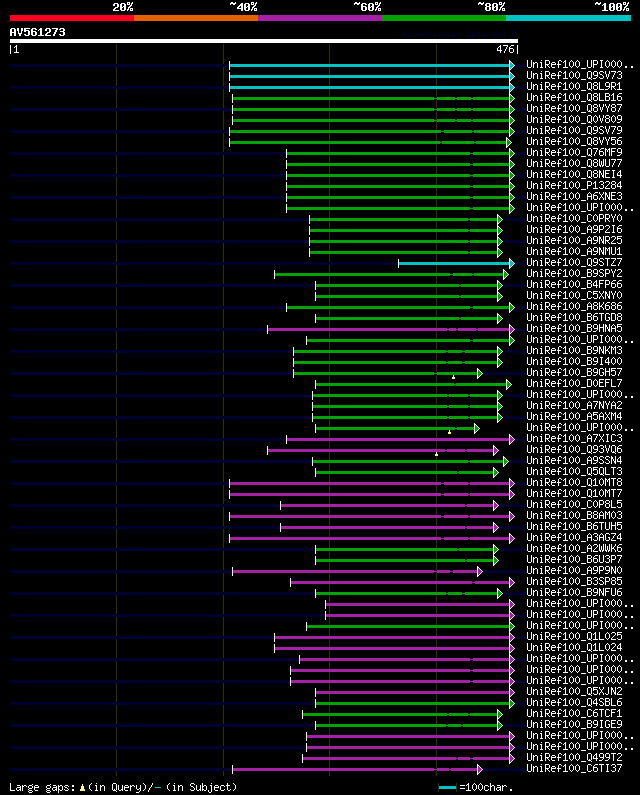Open hit UniRef100_Q8VY87
This screenshot has height=795, width=640.
coord(574,109)
